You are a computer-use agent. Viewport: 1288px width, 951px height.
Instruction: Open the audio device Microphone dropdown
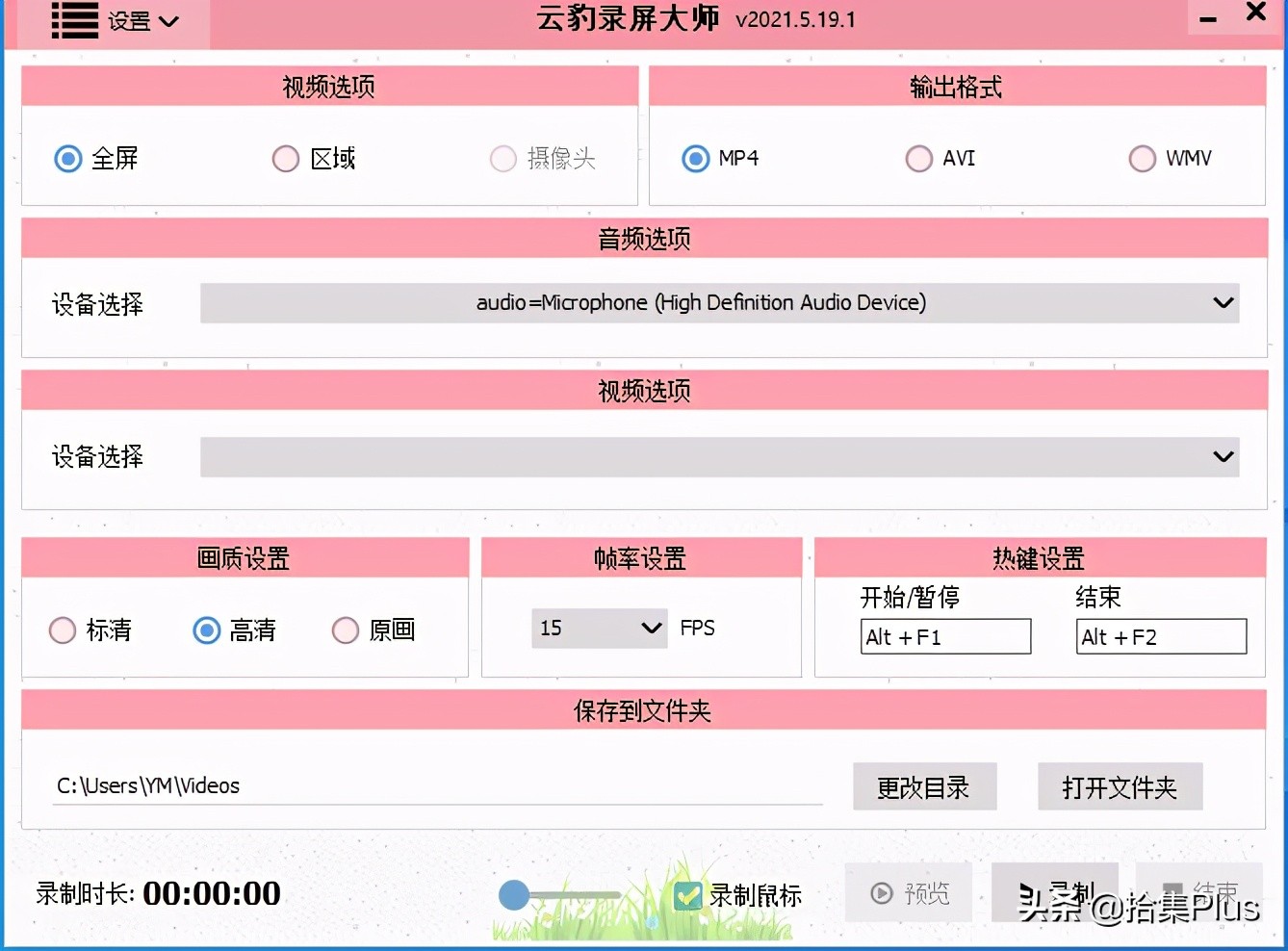pyautogui.click(x=719, y=302)
